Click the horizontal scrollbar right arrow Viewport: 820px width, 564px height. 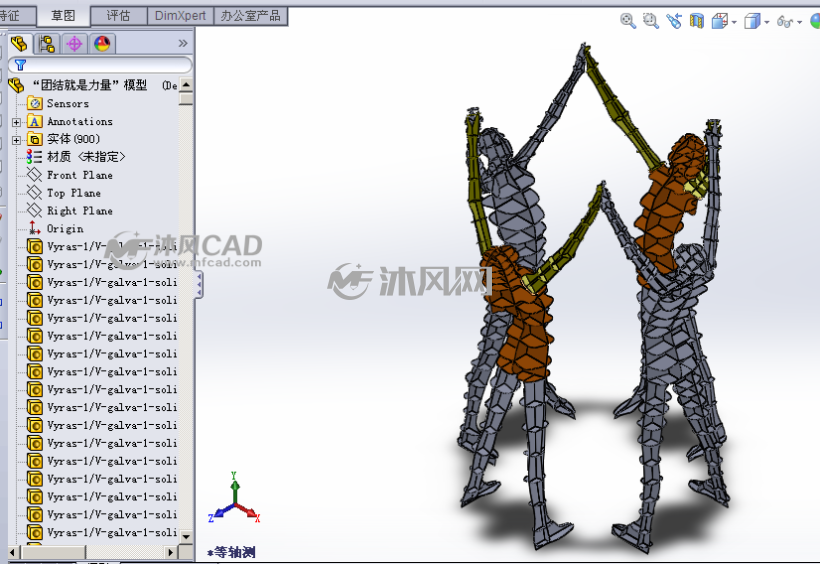[170, 552]
